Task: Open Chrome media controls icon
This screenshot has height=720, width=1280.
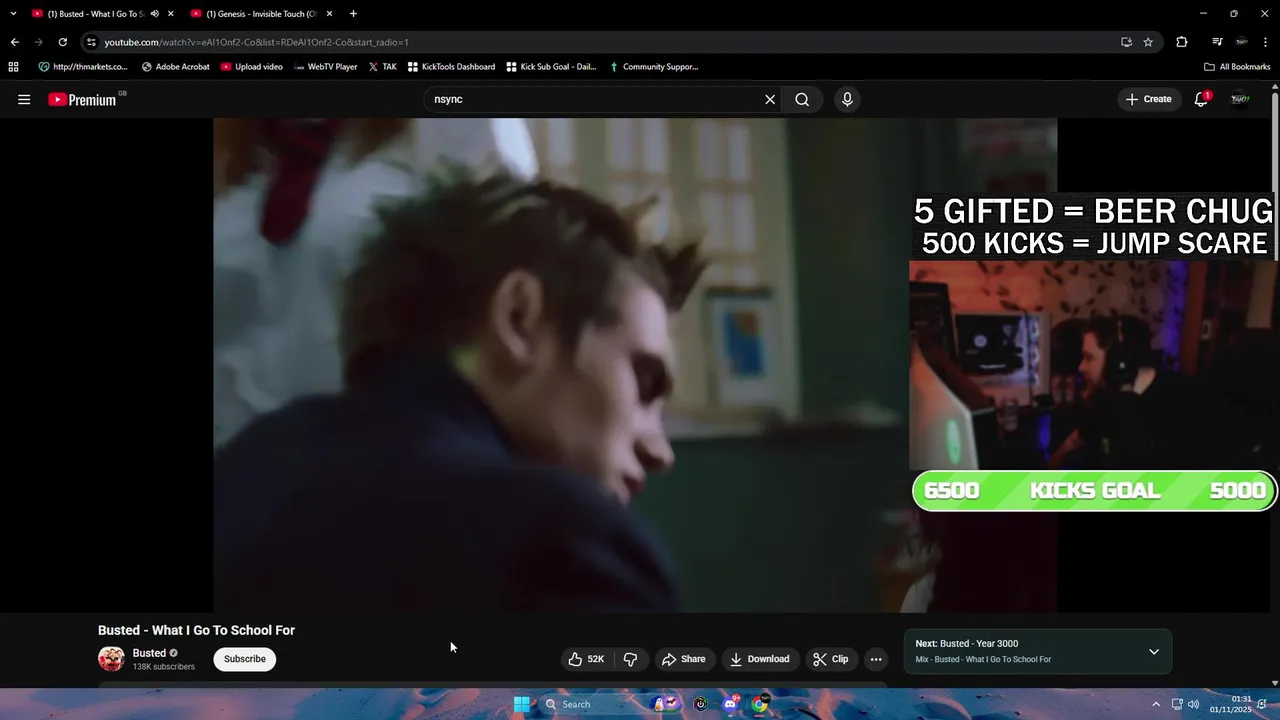Action: pos(1217,42)
